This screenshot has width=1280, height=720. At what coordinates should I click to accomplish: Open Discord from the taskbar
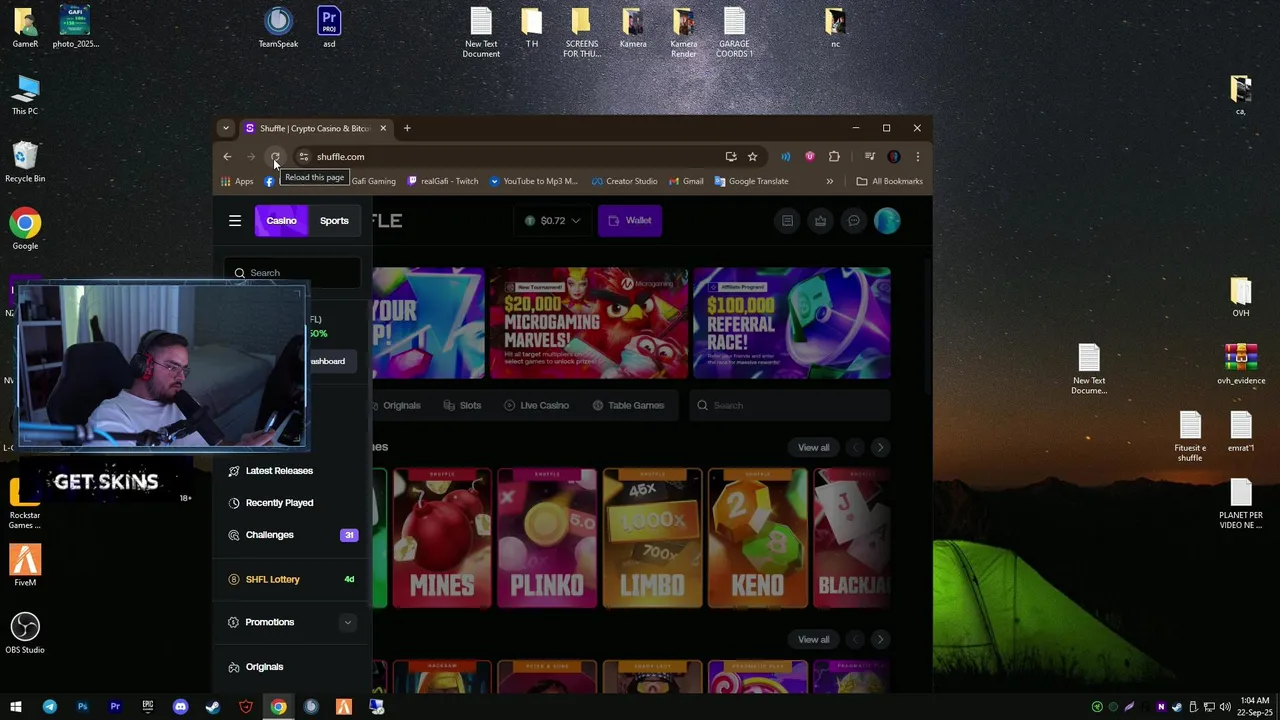180,707
